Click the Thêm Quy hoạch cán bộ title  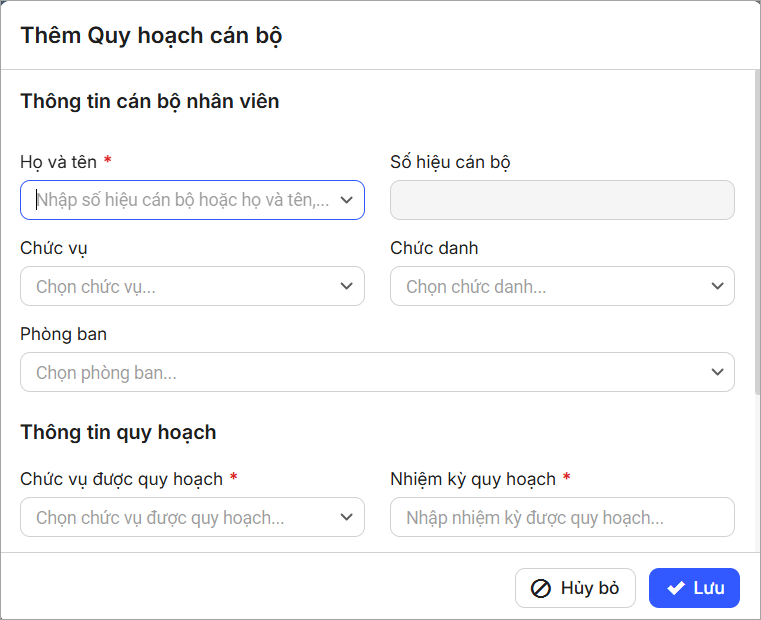pyautogui.click(x=151, y=36)
